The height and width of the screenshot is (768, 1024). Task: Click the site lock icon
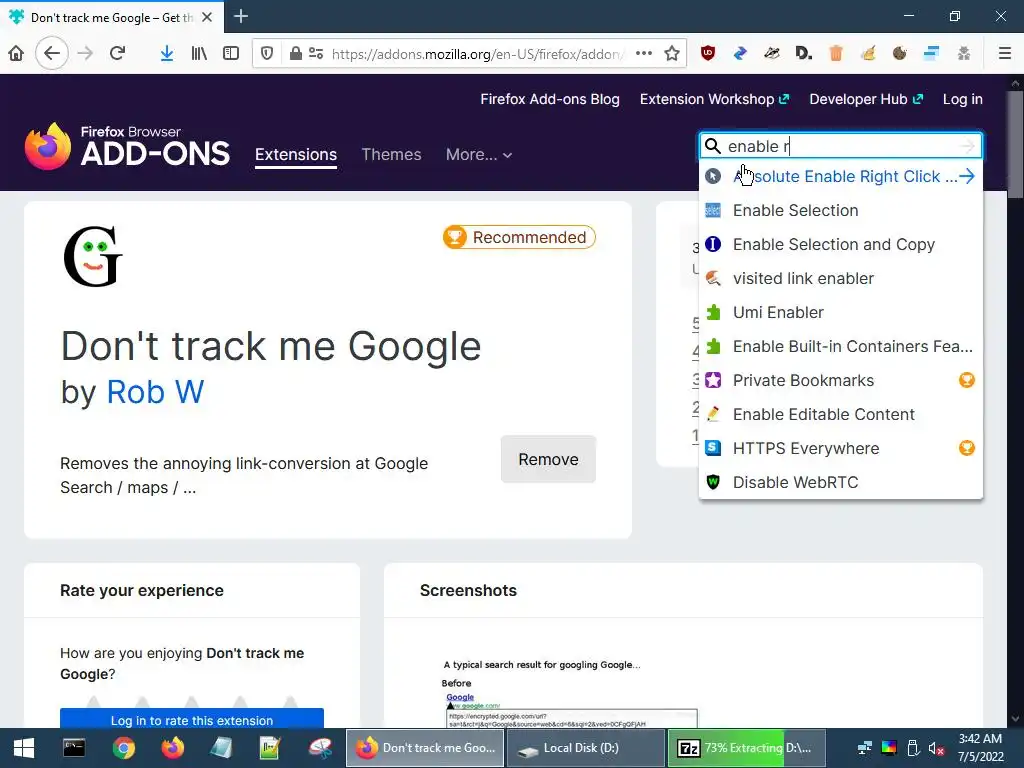(x=295, y=54)
